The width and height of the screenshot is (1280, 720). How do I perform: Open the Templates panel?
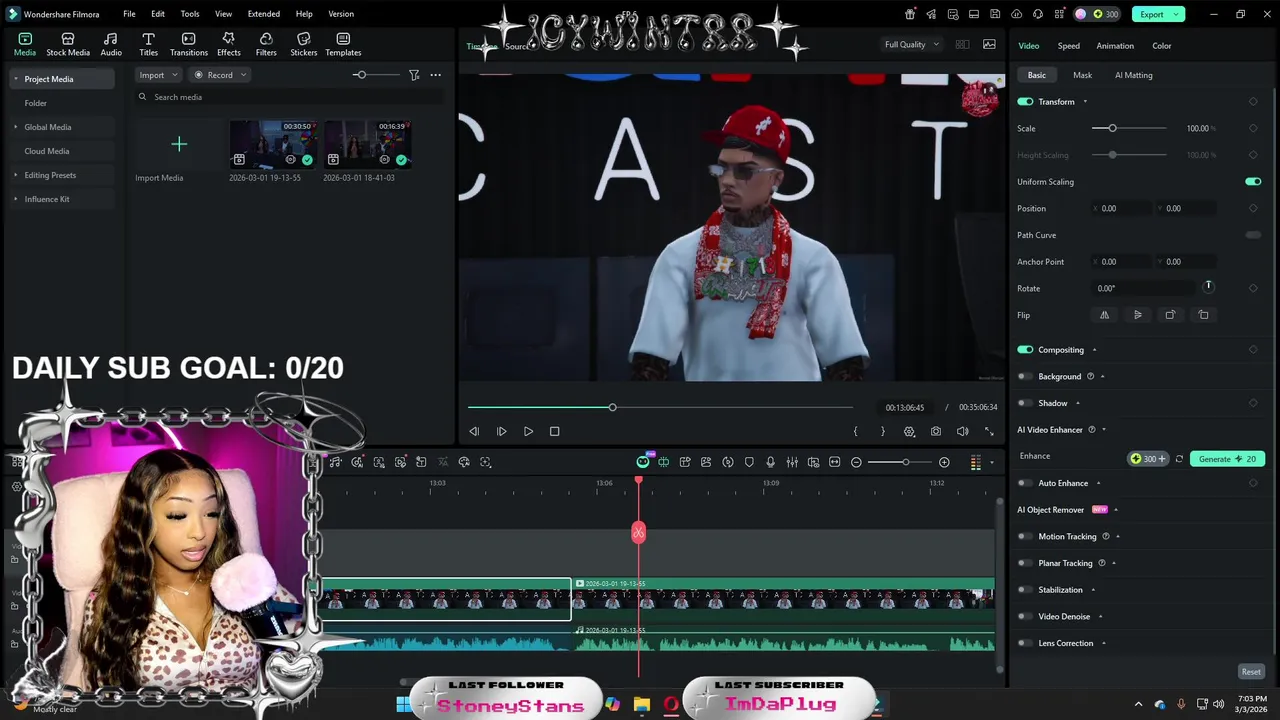pos(343,44)
